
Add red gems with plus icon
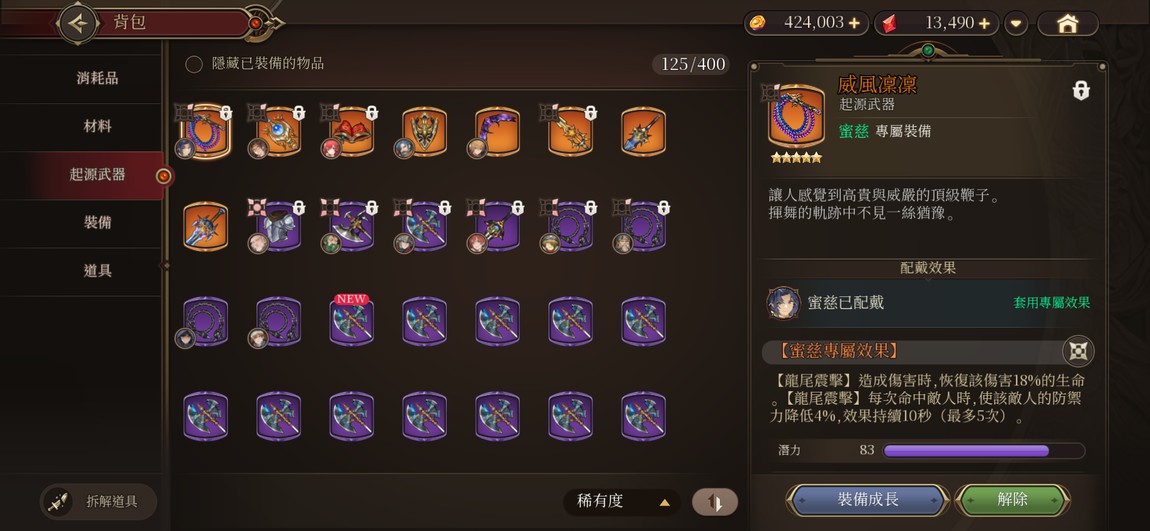pos(984,23)
